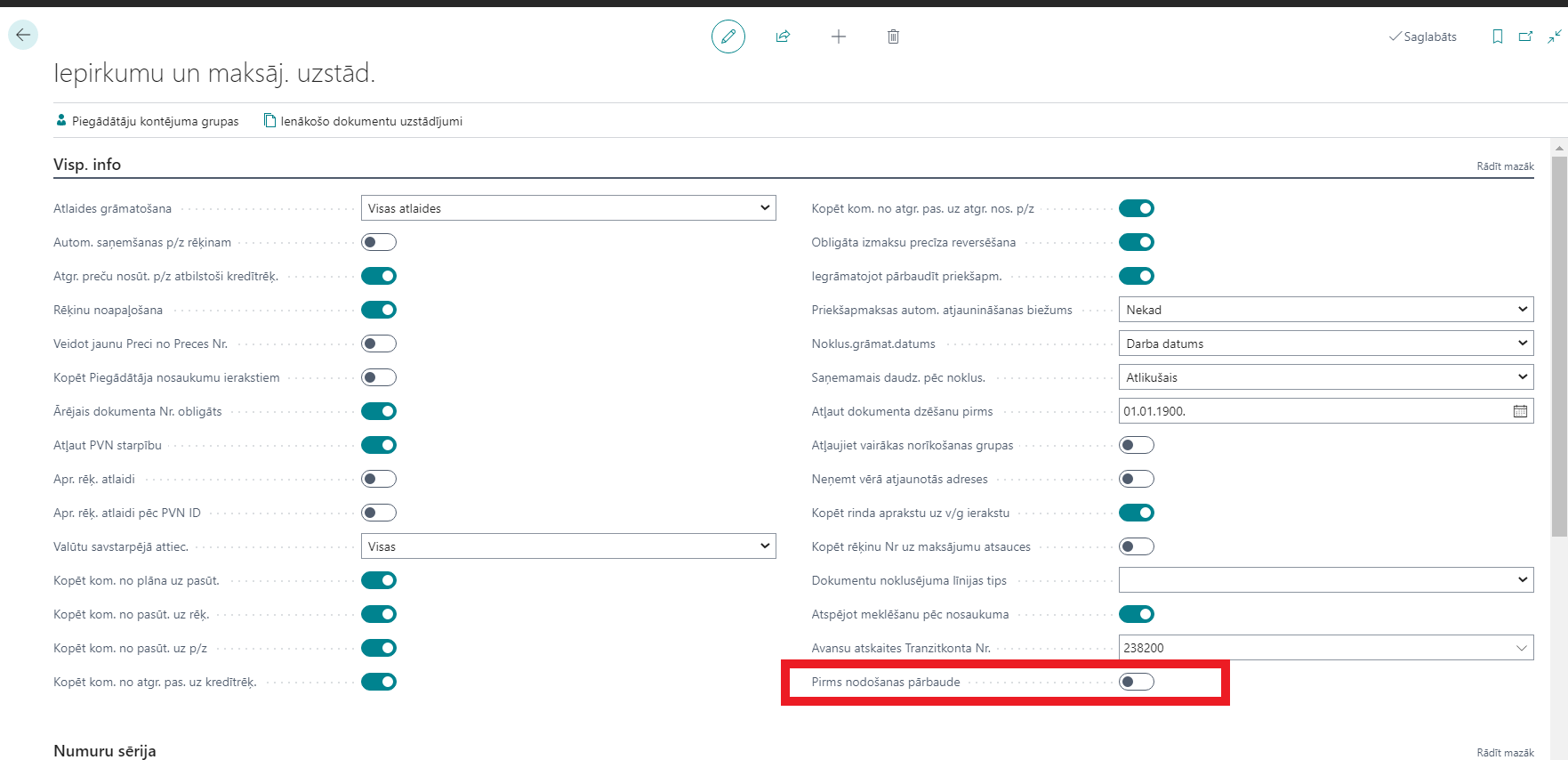The height and width of the screenshot is (760, 1568).
Task: Open calendar picker for Atļaut dokumenta dzēšanu pirms
Action: [1520, 411]
